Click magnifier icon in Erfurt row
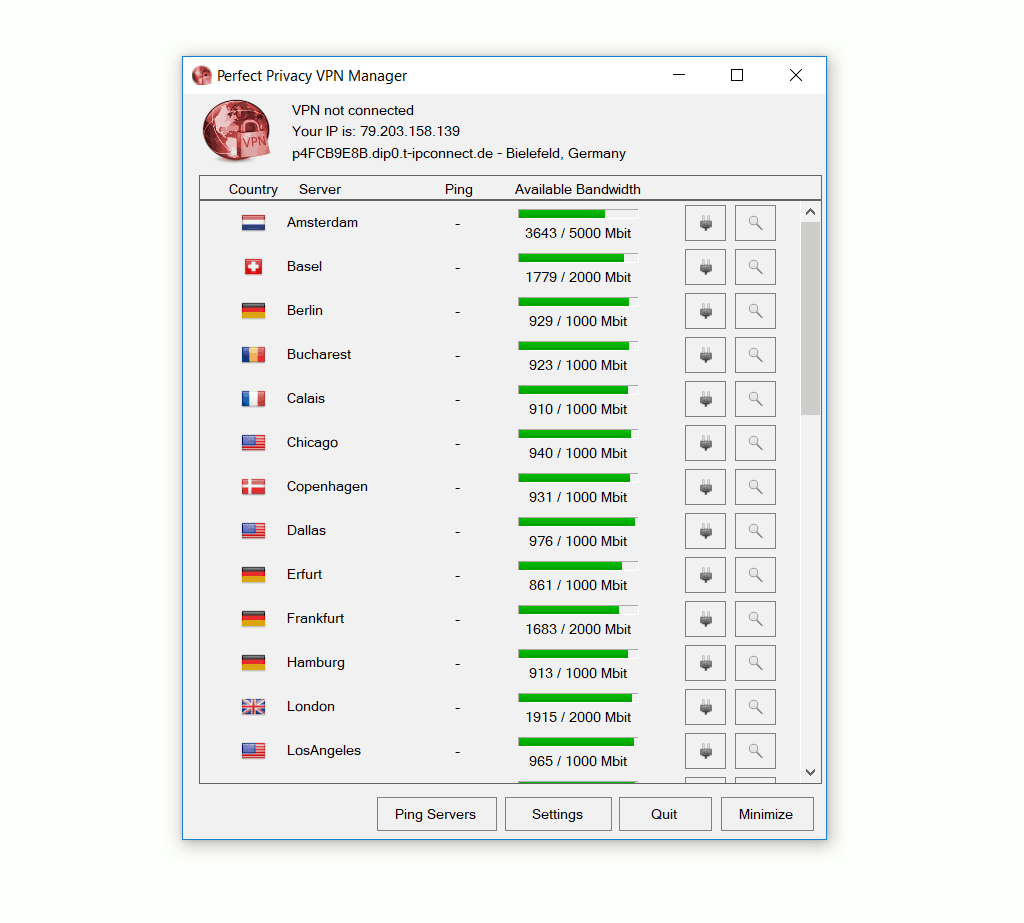 [755, 575]
